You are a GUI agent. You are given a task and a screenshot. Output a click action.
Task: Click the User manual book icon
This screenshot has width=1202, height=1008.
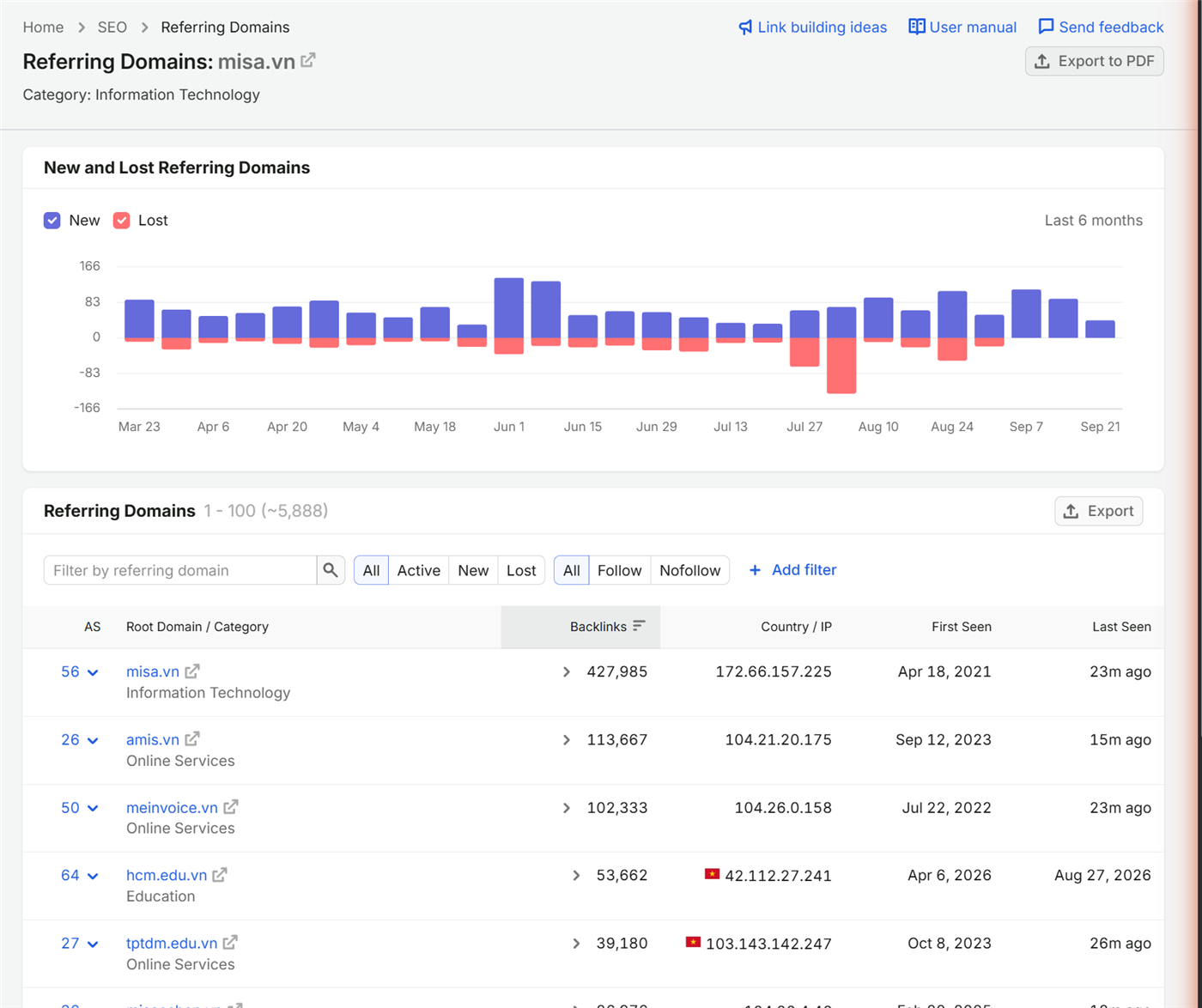coord(917,27)
